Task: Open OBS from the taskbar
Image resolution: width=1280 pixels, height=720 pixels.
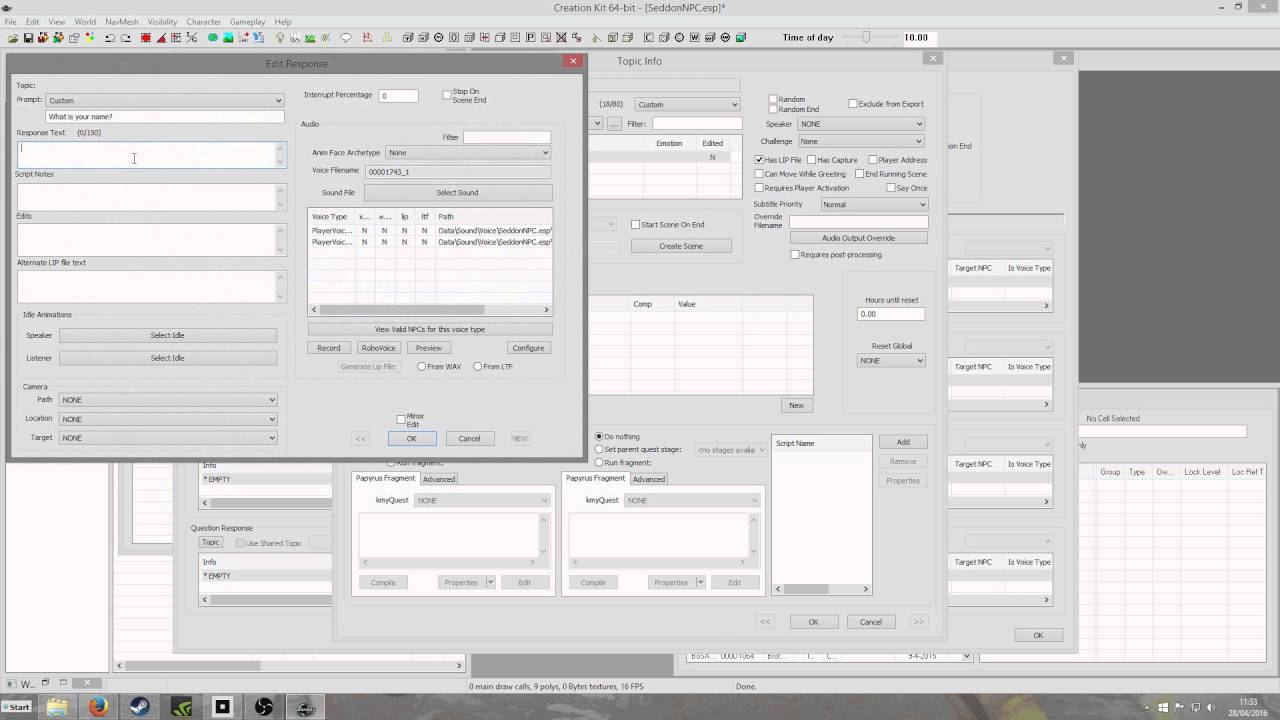Action: (263, 707)
